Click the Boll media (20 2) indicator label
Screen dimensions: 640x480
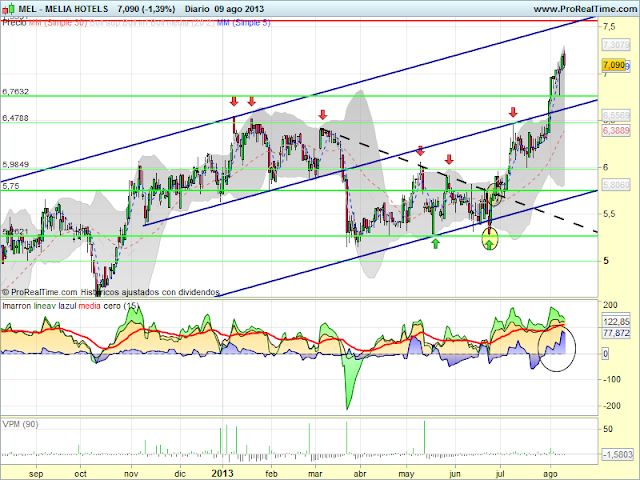pyautogui.click(x=182, y=23)
